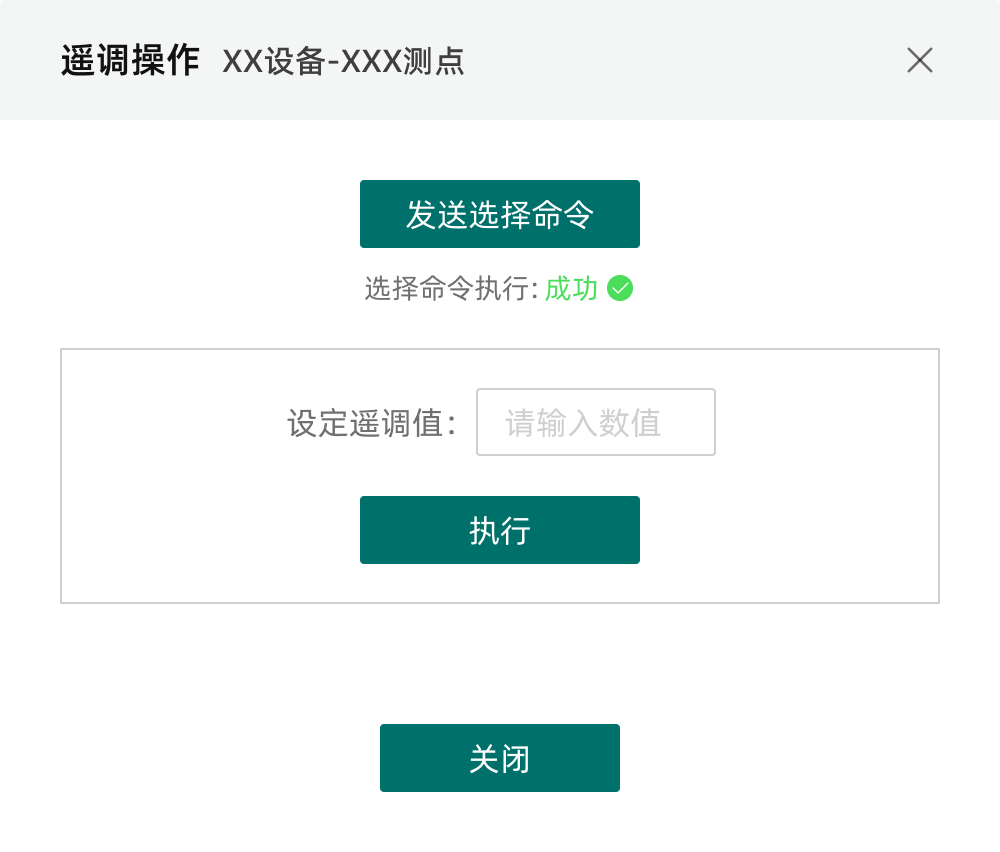Focus the 请输入数值 input field

point(596,422)
